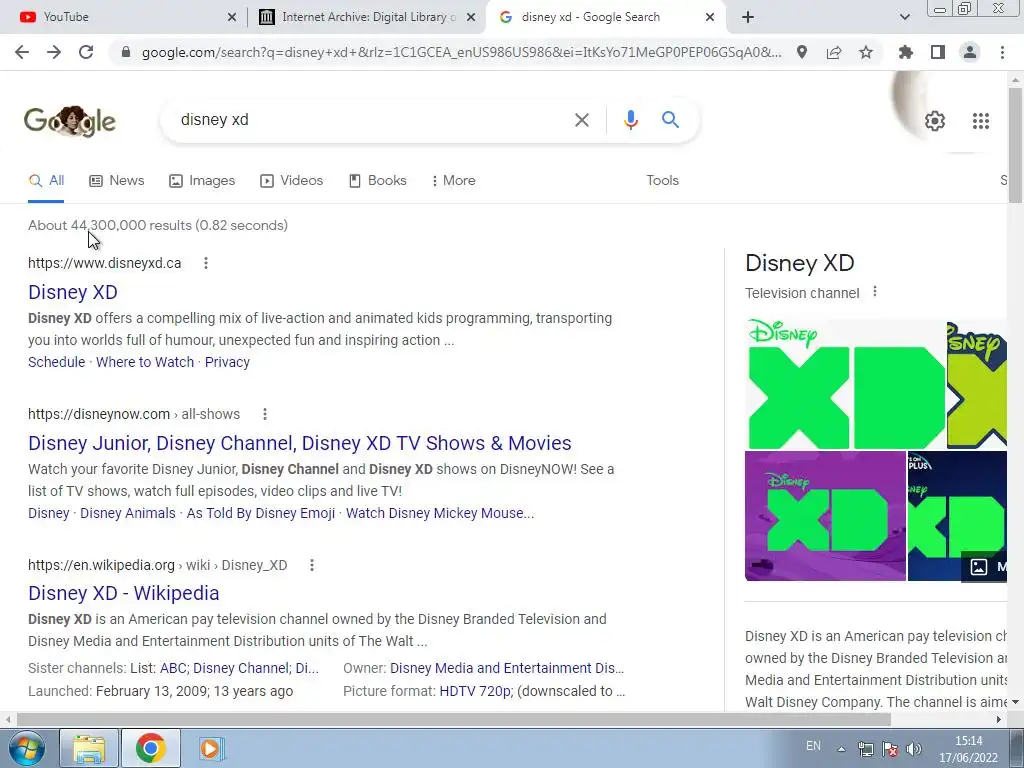This screenshot has height=768, width=1024.
Task: Click the vertical page scrollbar
Action: 1015,145
